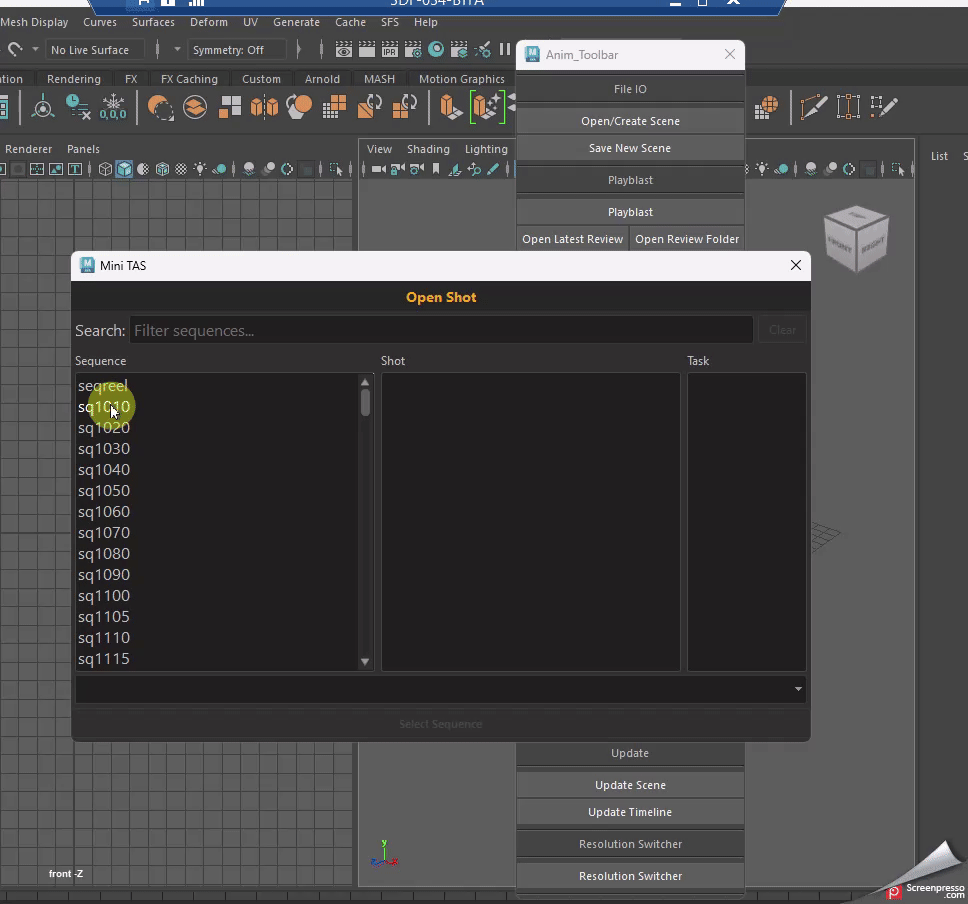Open the Generate menu
Viewport: 968px width, 904px height.
coord(296,22)
